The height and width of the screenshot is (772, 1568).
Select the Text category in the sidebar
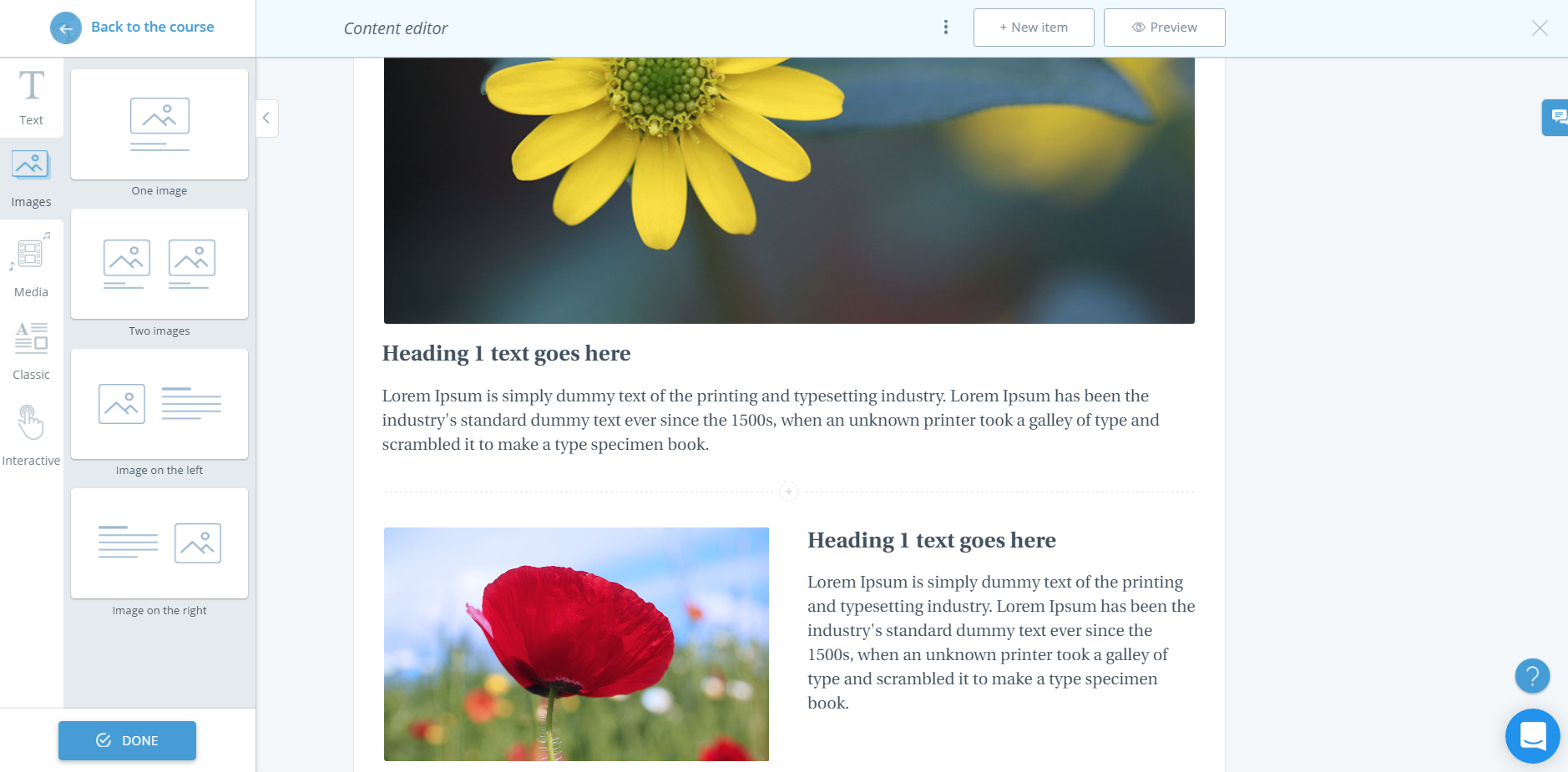[x=32, y=98]
